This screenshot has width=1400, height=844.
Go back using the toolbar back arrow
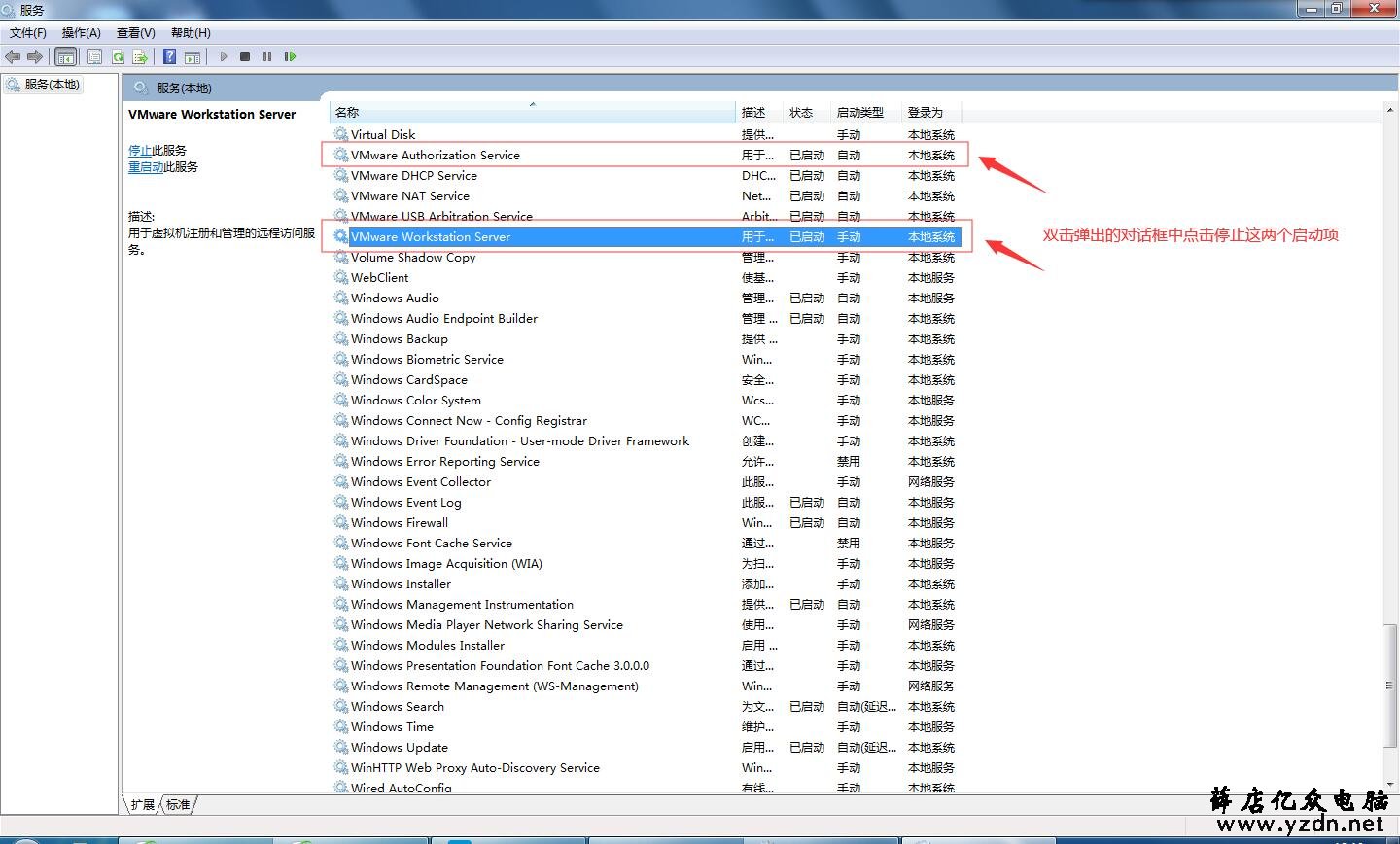13,56
